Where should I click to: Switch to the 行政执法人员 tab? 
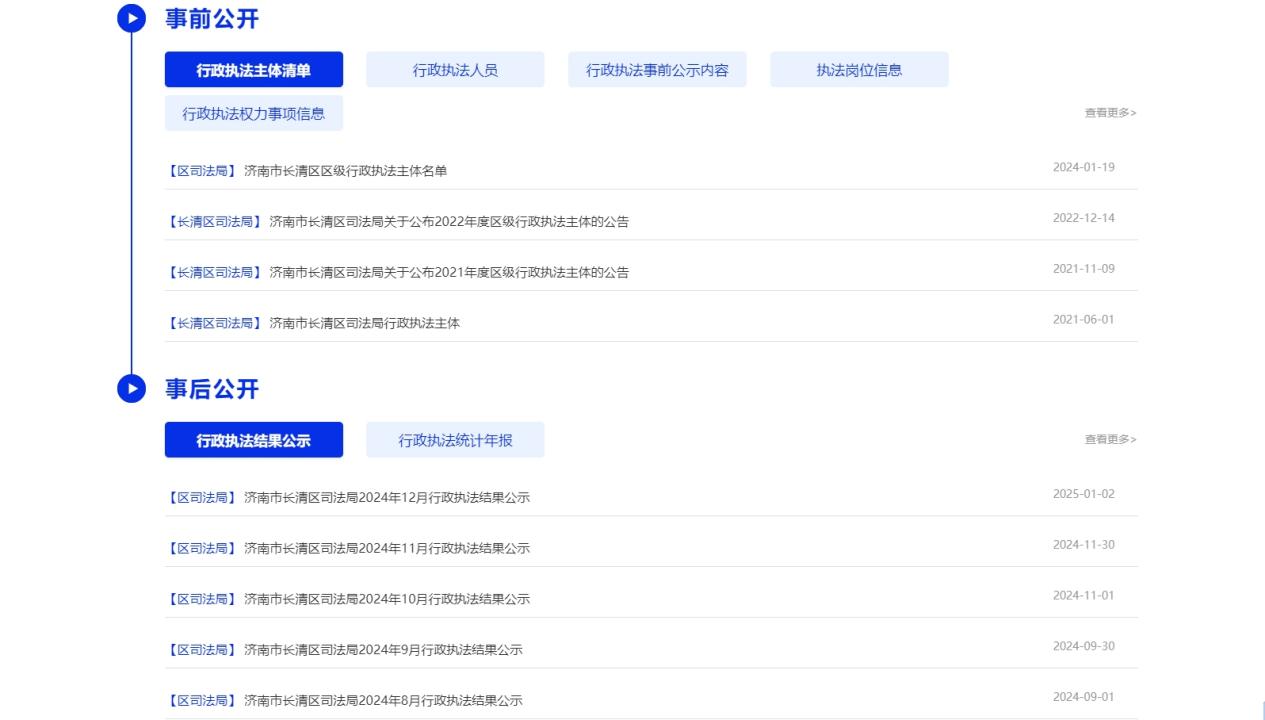[455, 70]
